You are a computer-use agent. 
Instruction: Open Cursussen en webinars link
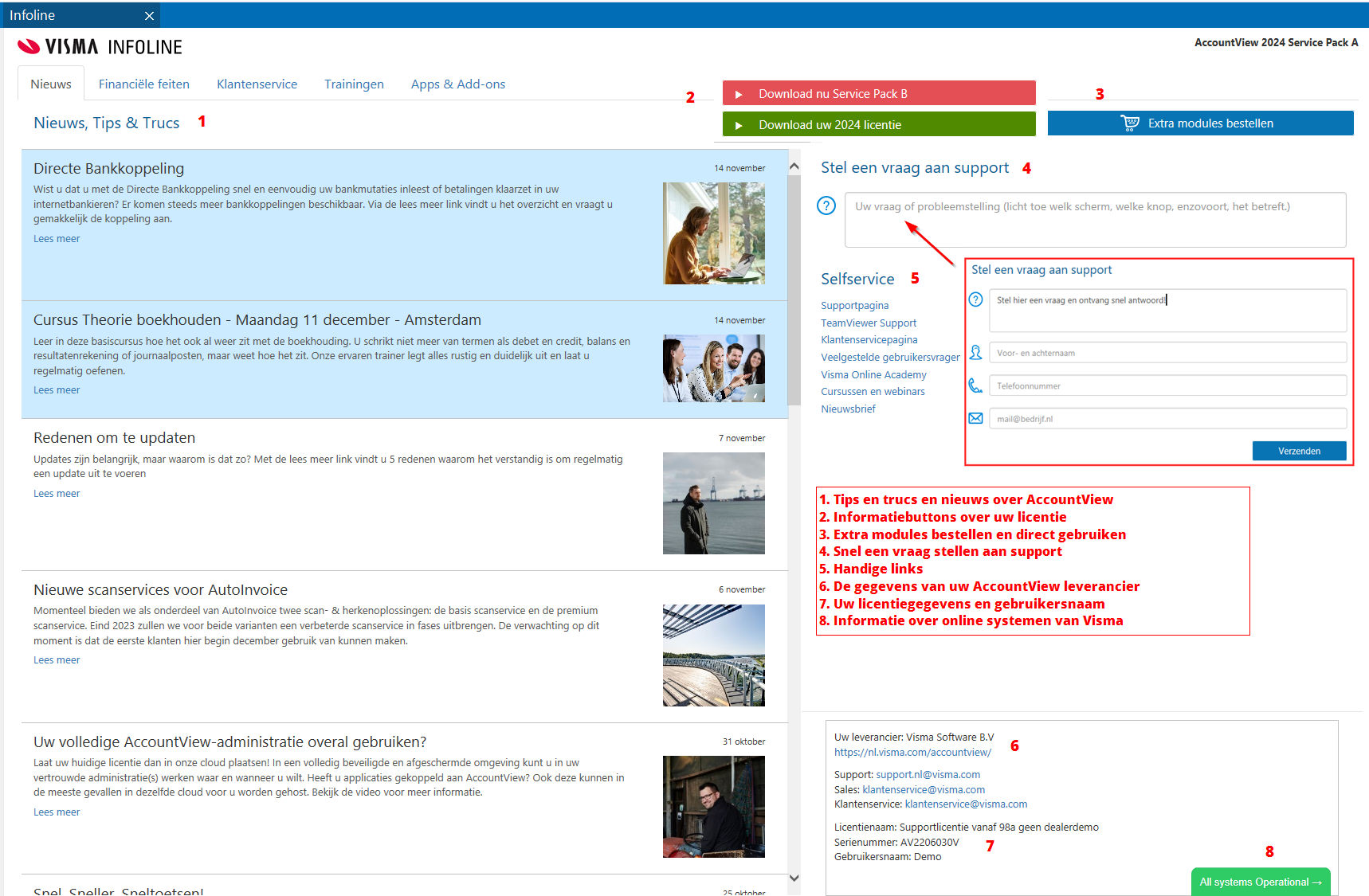[x=873, y=392]
